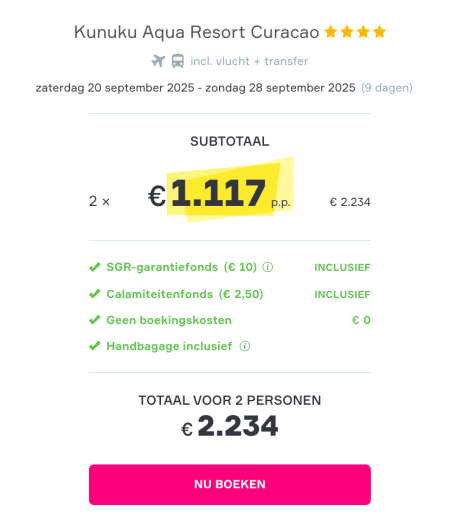Click the incl. vlucht + transfer text
Image resolution: width=450 pixels, height=517 pixels.
pos(249,61)
